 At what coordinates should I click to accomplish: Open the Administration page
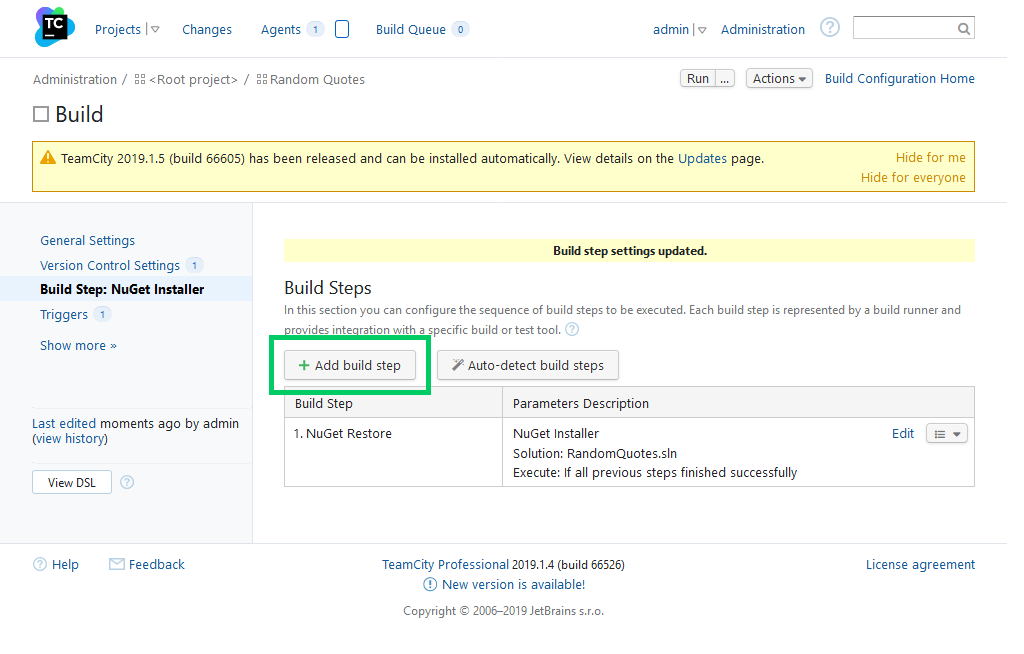[x=763, y=29]
